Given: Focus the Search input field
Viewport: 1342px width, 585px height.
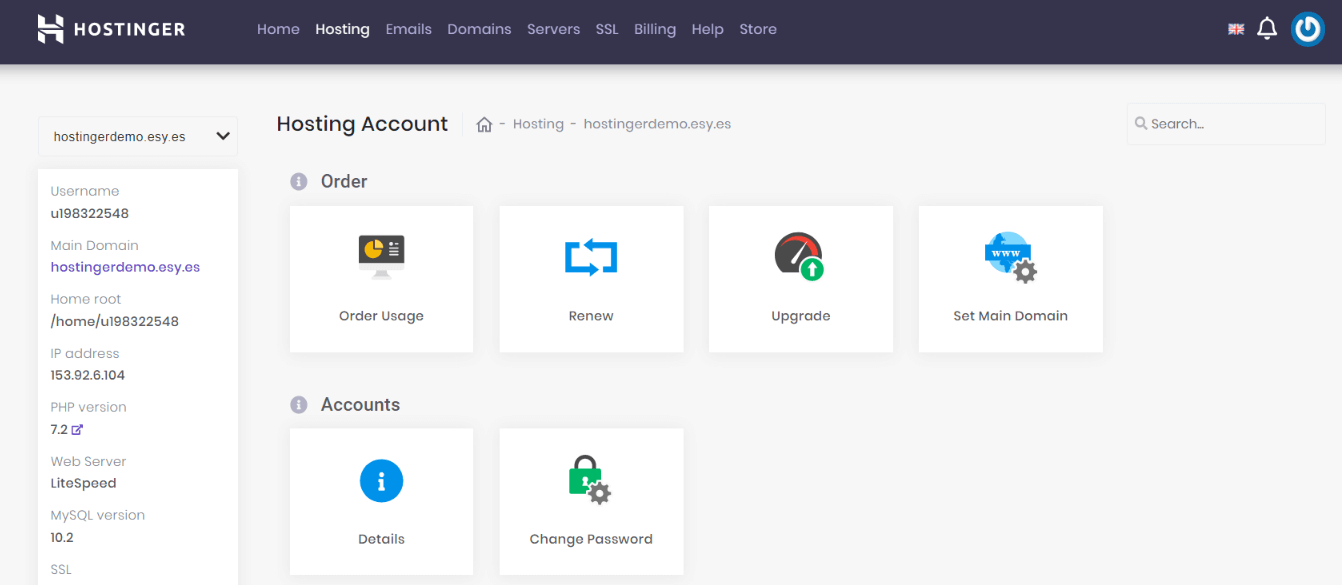Looking at the screenshot, I should click(x=1226, y=124).
